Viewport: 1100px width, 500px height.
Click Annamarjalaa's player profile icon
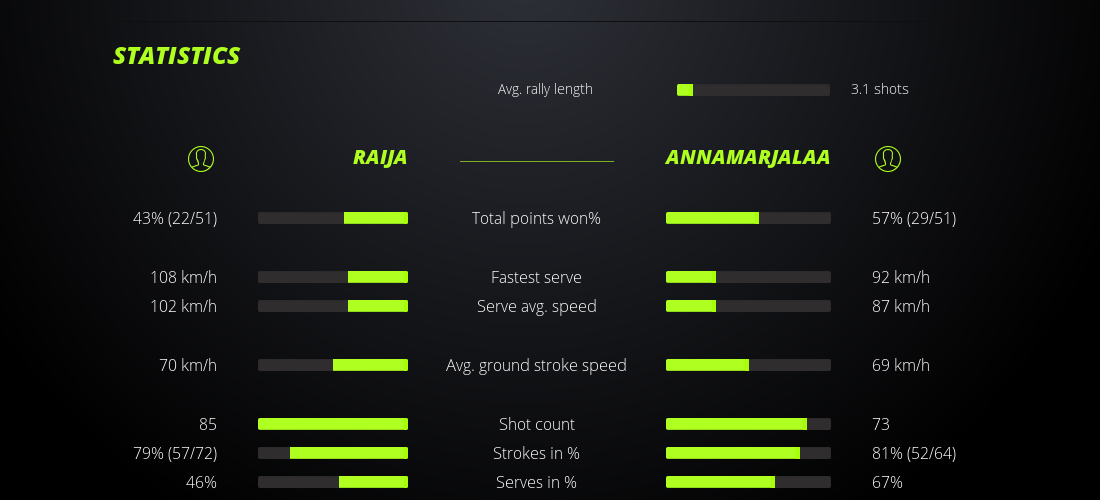point(887,158)
